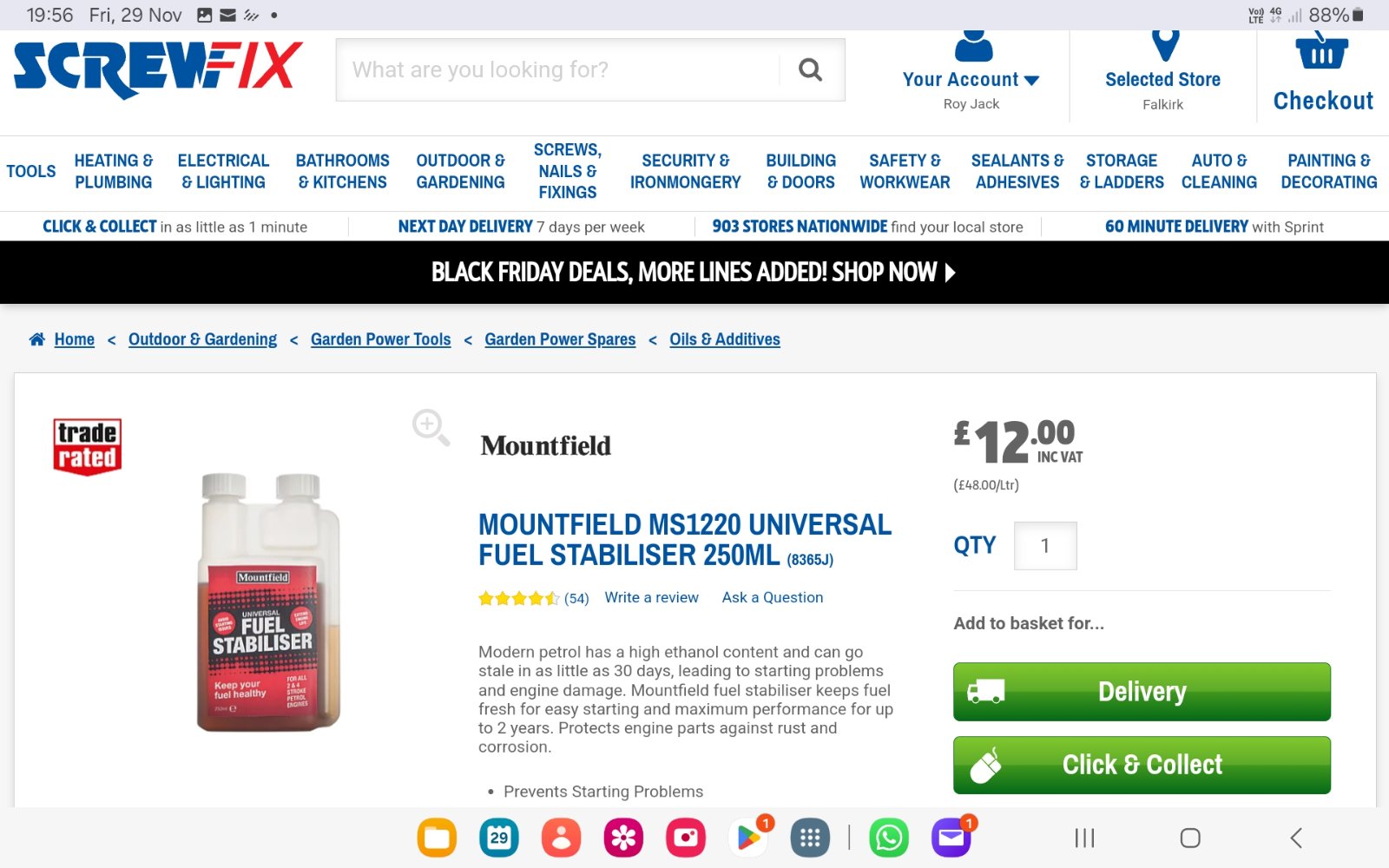
Task: Tap the Android back navigation arrow
Action: [x=1296, y=838]
